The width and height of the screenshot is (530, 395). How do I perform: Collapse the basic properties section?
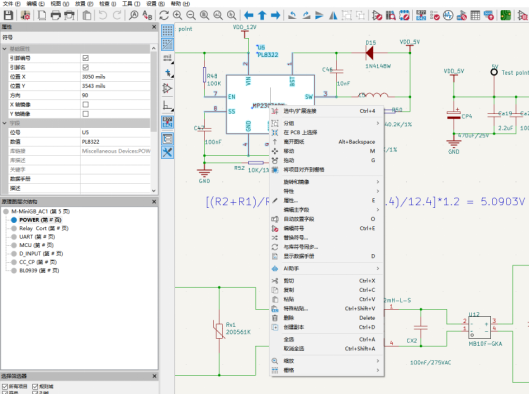point(5,49)
